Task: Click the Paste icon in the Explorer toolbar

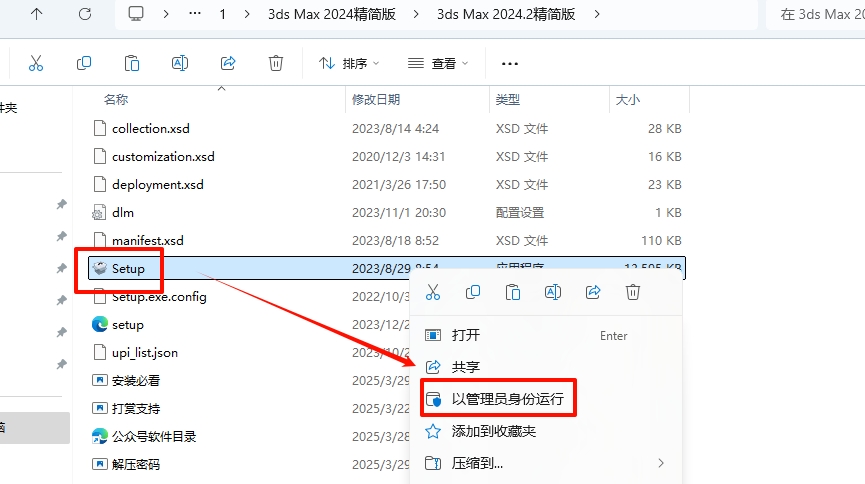Action: (132, 63)
